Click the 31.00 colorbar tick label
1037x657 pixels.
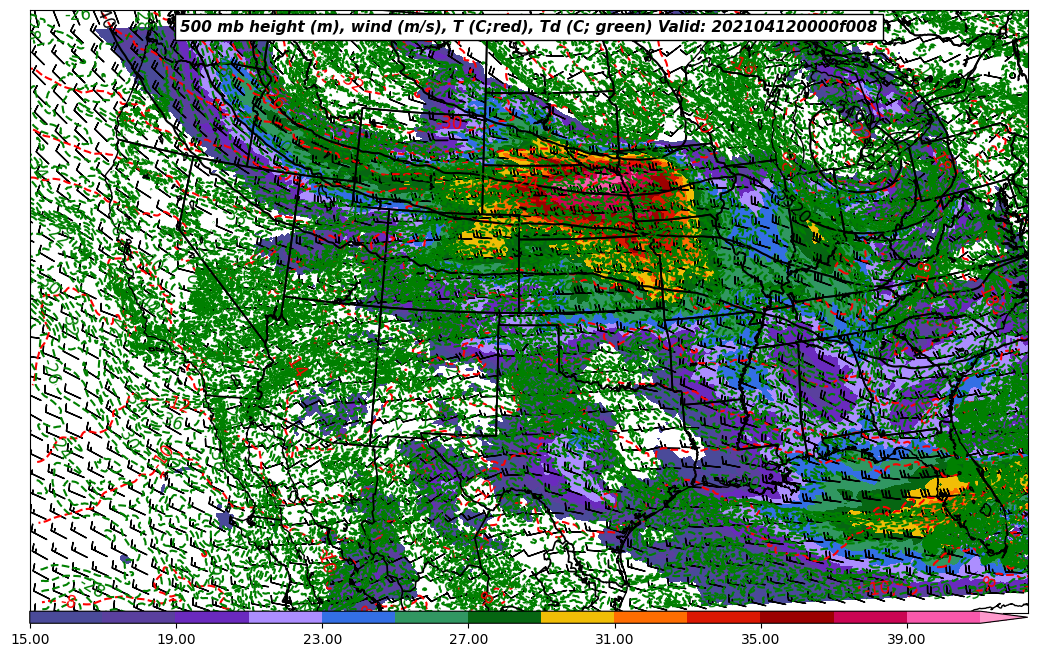[x=614, y=639]
